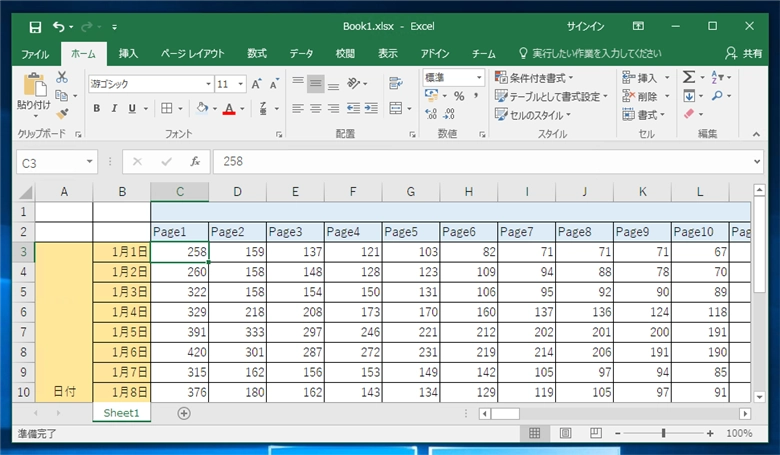Click the Insert Function fx icon
This screenshot has height=455, width=780.
point(195,162)
